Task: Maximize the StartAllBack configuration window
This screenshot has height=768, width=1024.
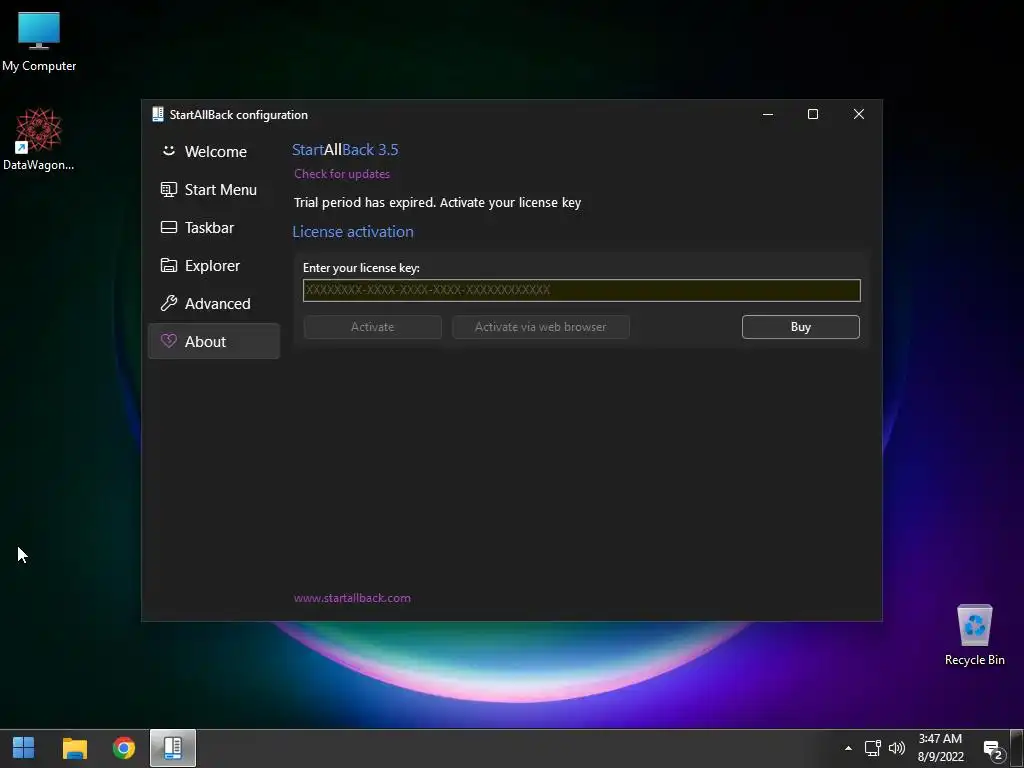Action: click(813, 114)
